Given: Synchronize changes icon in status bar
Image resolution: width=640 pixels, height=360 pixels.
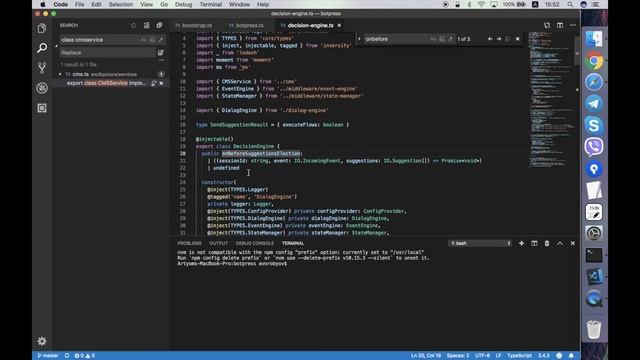Looking at the screenshot, I should 67,356.
